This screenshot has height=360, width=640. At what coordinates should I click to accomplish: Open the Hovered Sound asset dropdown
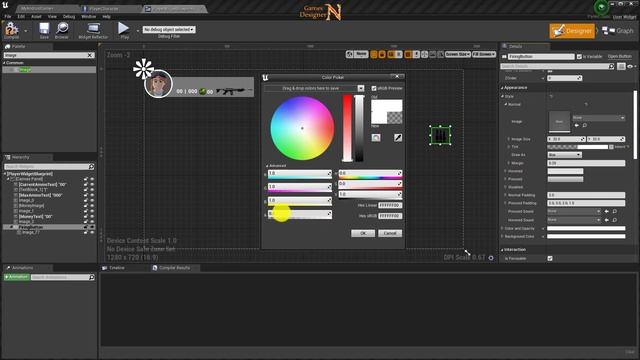pyautogui.click(x=574, y=220)
